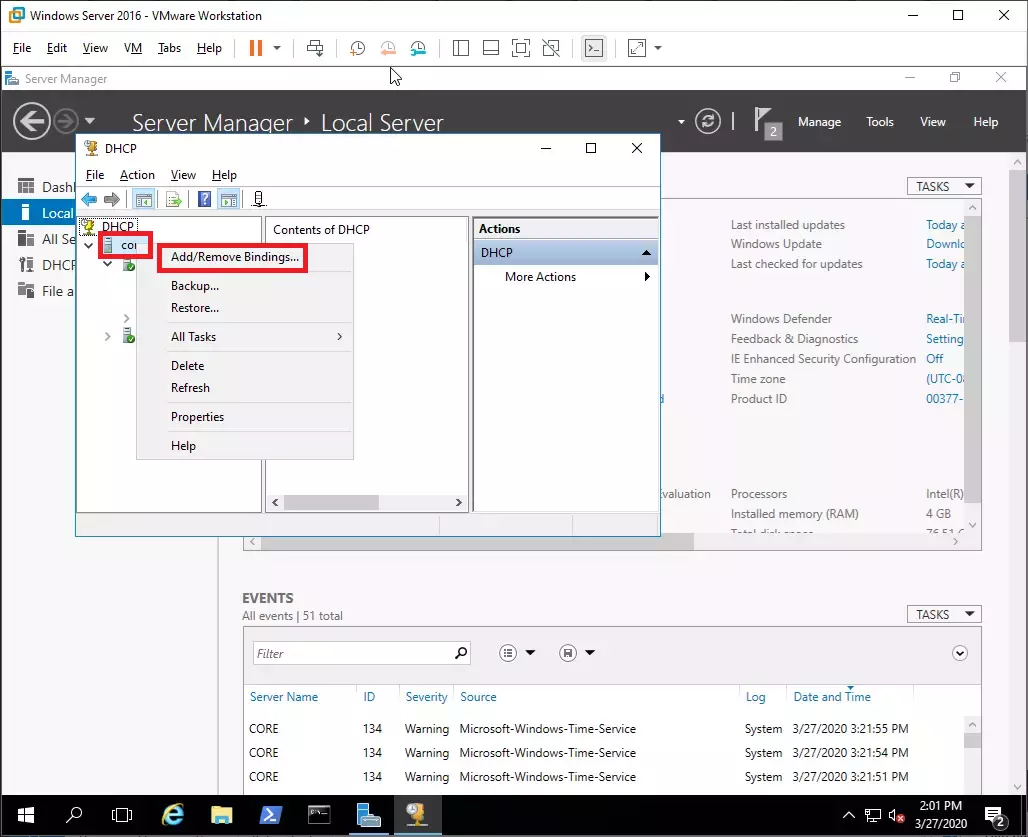The height and width of the screenshot is (837, 1028).
Task: Choose Refresh from the context menu
Action: click(x=190, y=388)
